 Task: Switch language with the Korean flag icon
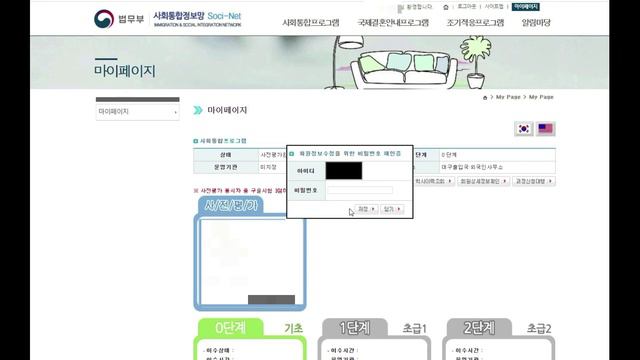pos(524,129)
